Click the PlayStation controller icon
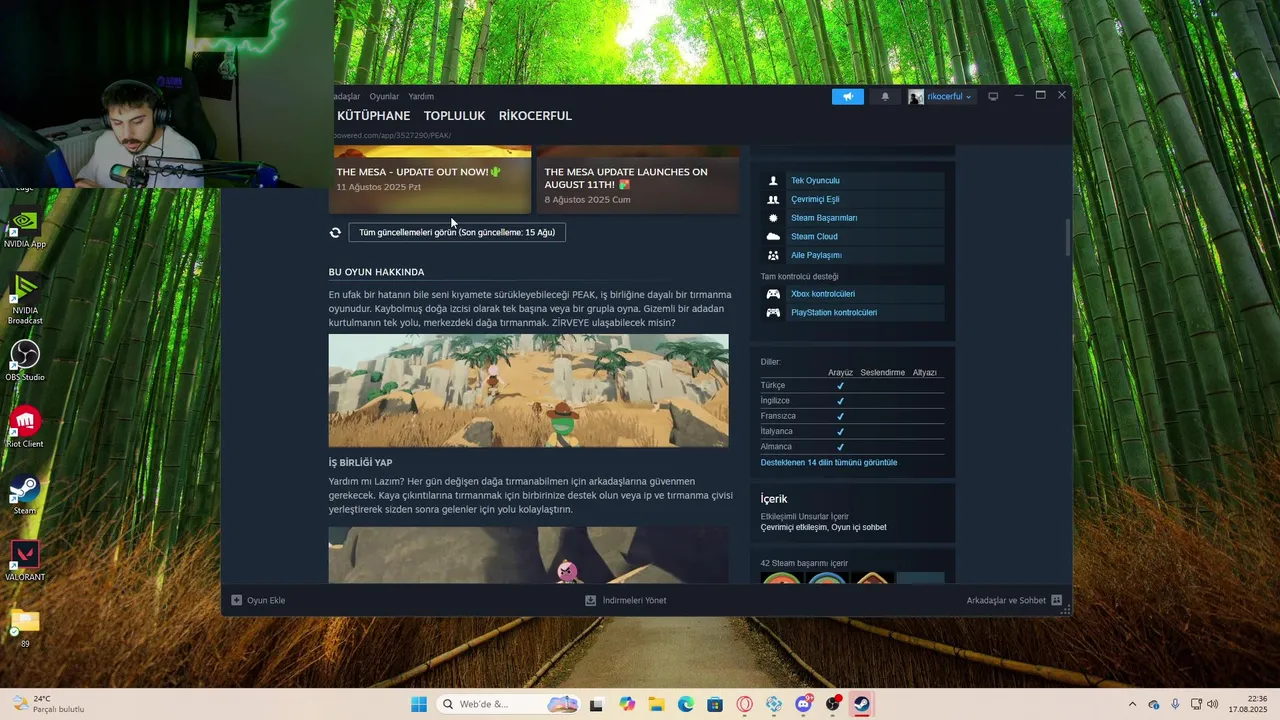This screenshot has height=720, width=1280. [773, 313]
